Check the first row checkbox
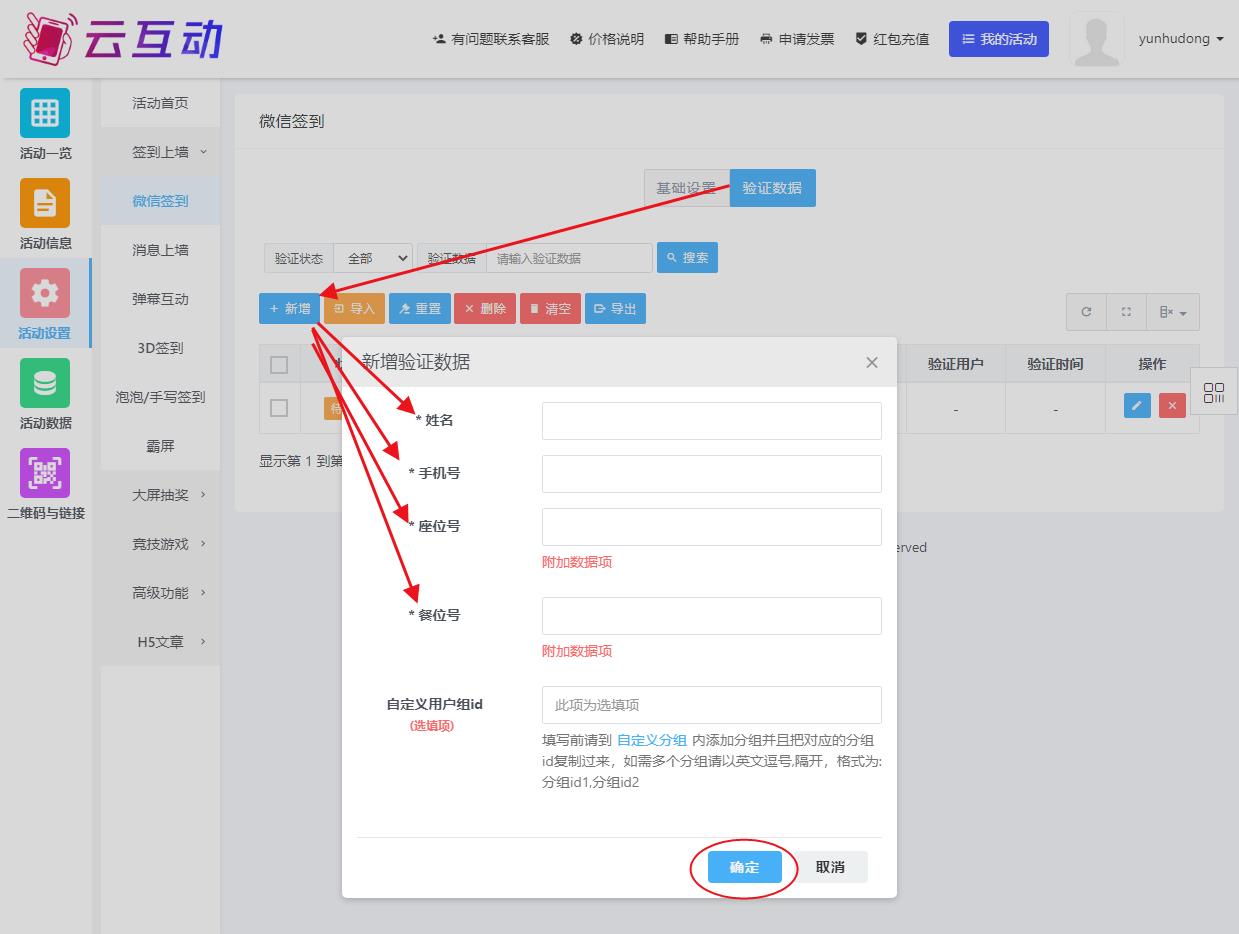The height and width of the screenshot is (934, 1239). click(279, 408)
